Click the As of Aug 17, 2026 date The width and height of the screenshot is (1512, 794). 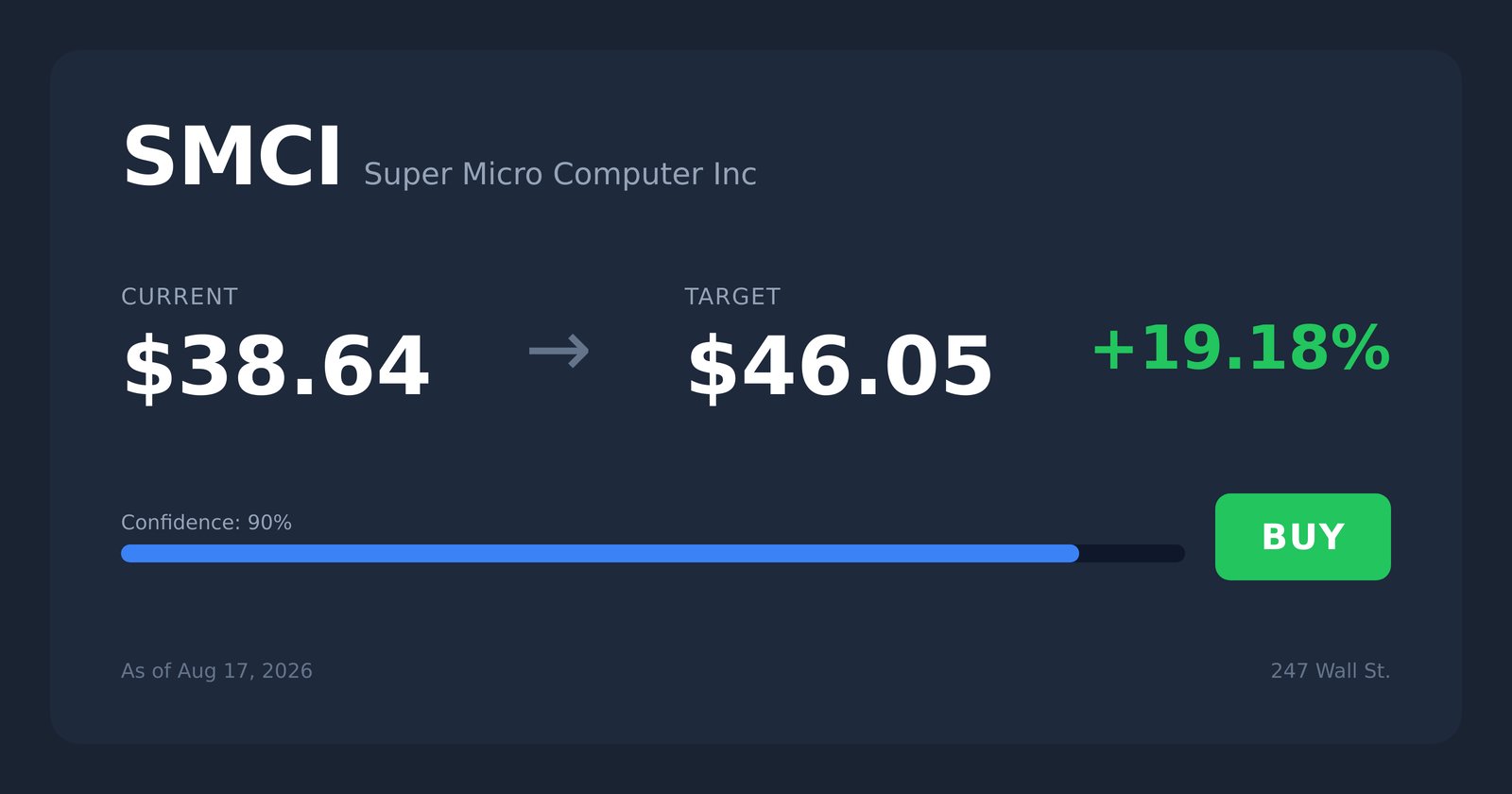point(216,671)
